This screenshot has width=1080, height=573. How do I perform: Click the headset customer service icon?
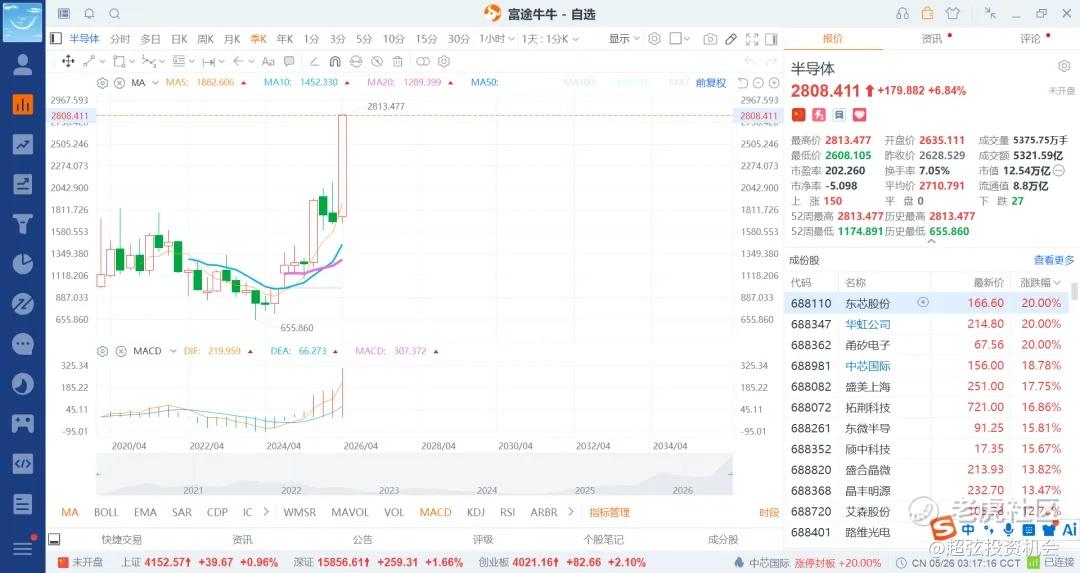(x=902, y=14)
